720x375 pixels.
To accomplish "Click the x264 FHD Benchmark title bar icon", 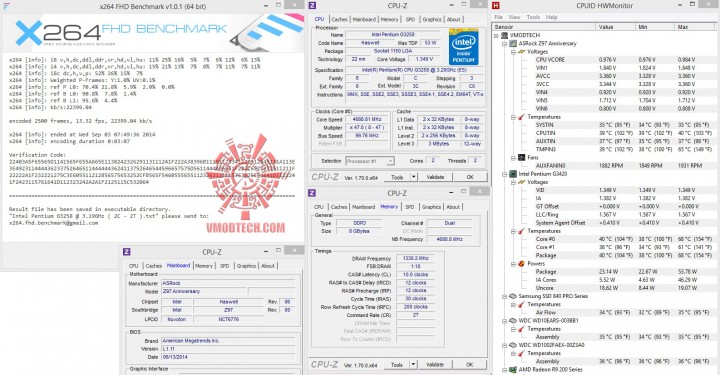I will (x=6, y=6).
